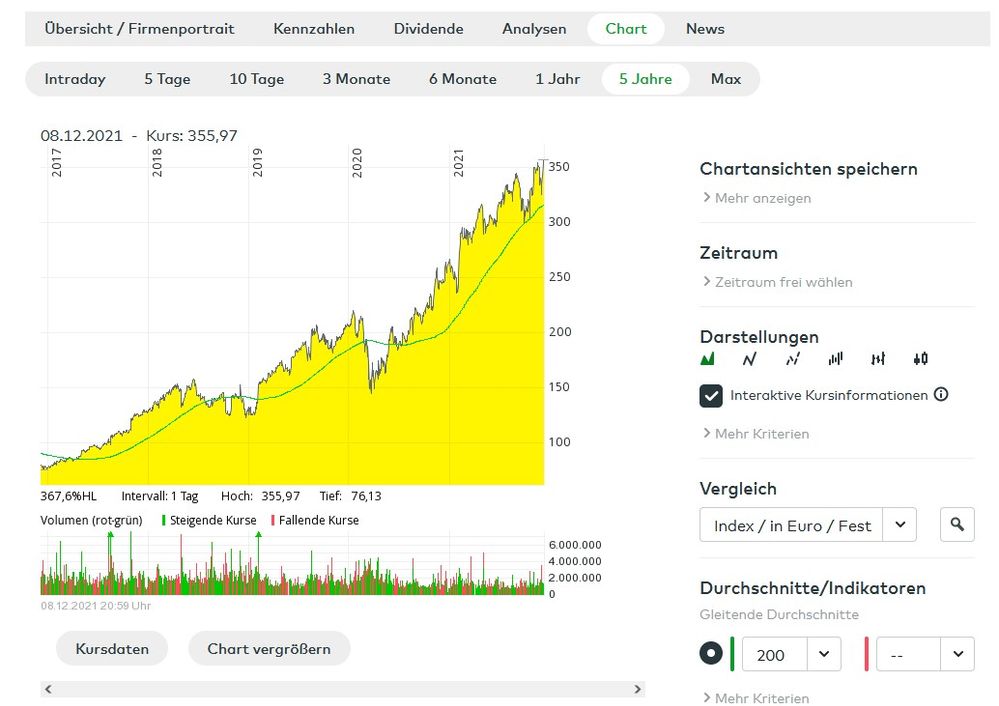Open the 200 moving average dropdown
This screenshot has height=706, width=999.
(824, 654)
